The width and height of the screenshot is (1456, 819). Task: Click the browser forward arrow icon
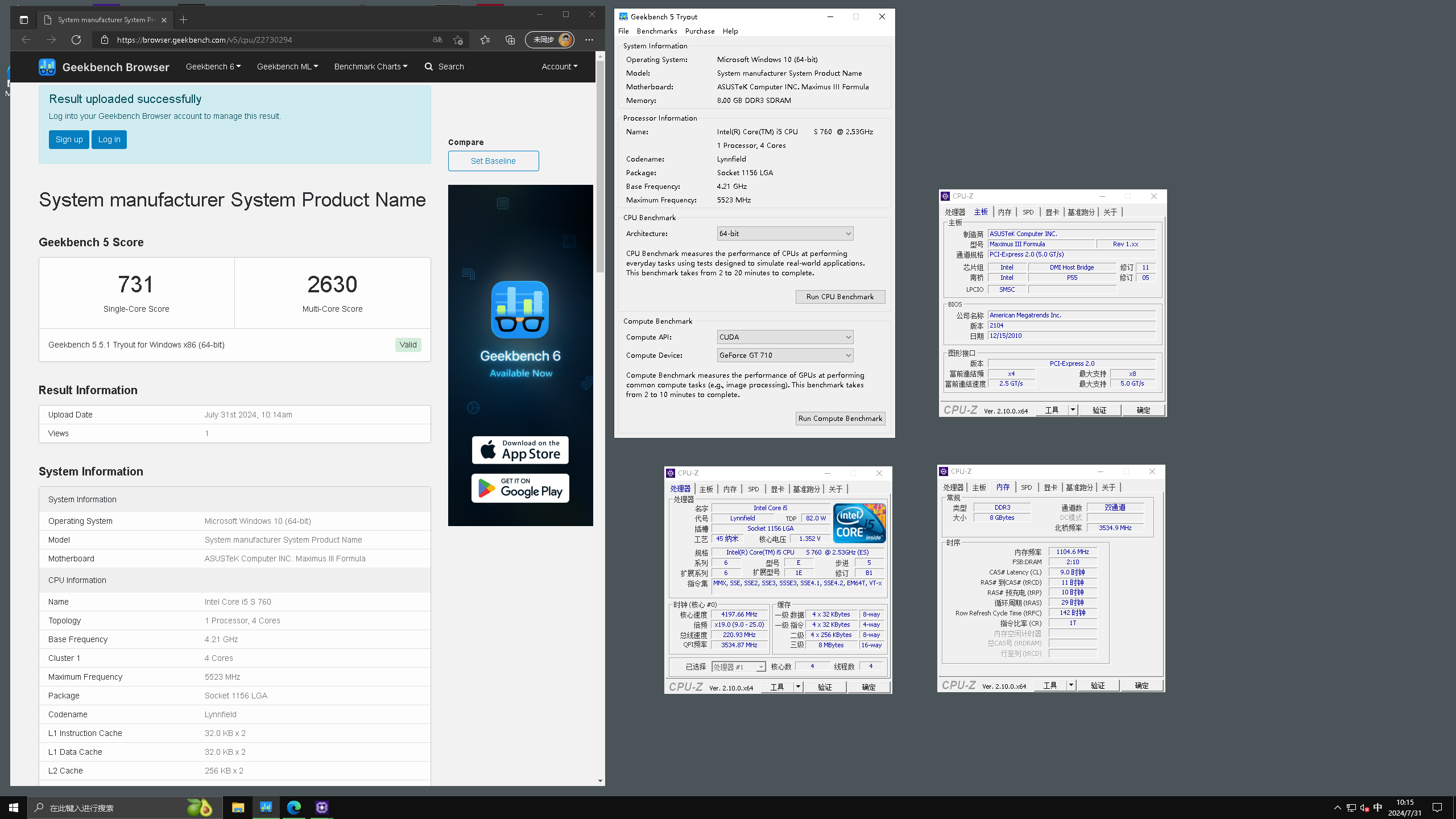tap(51, 40)
